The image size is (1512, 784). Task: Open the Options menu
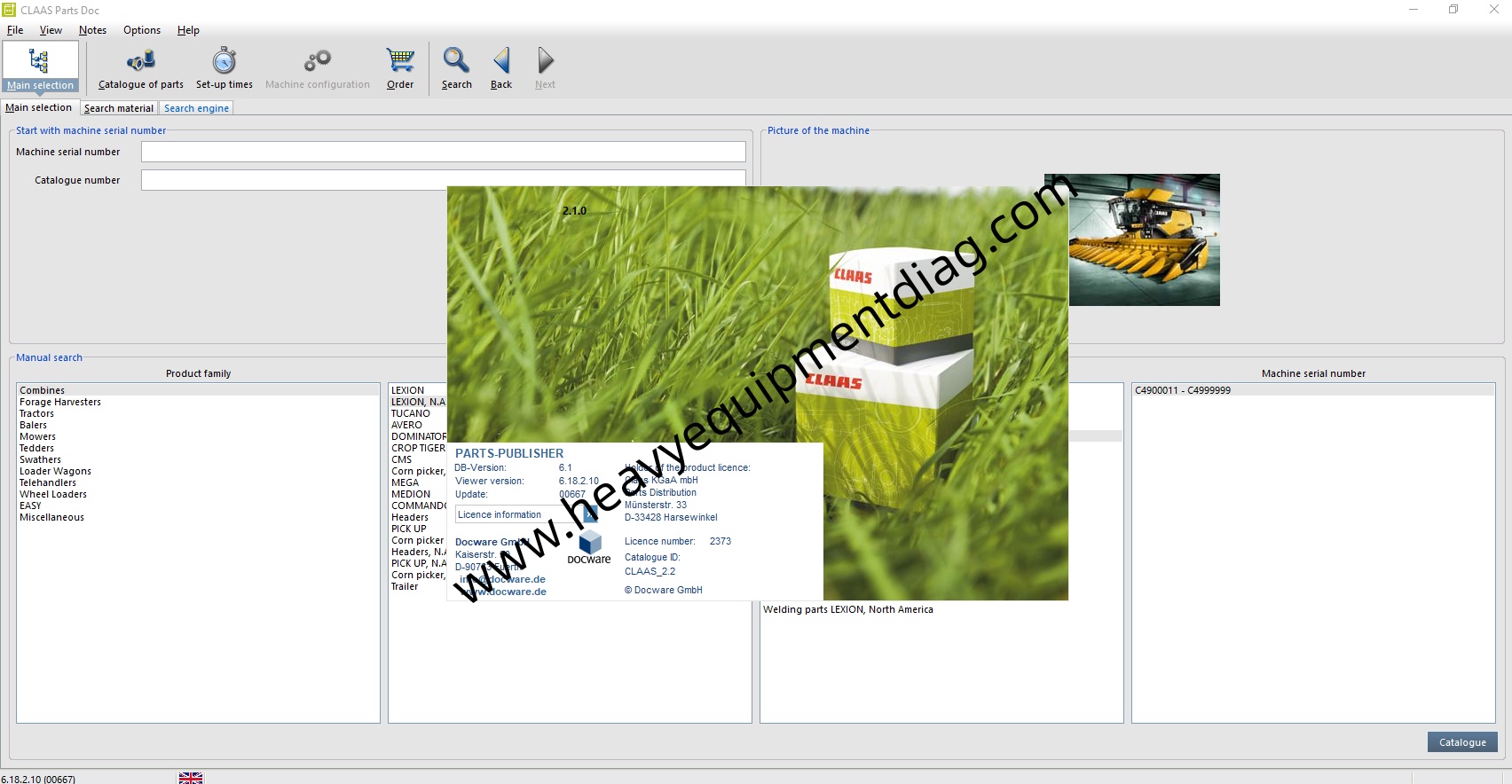click(x=142, y=30)
